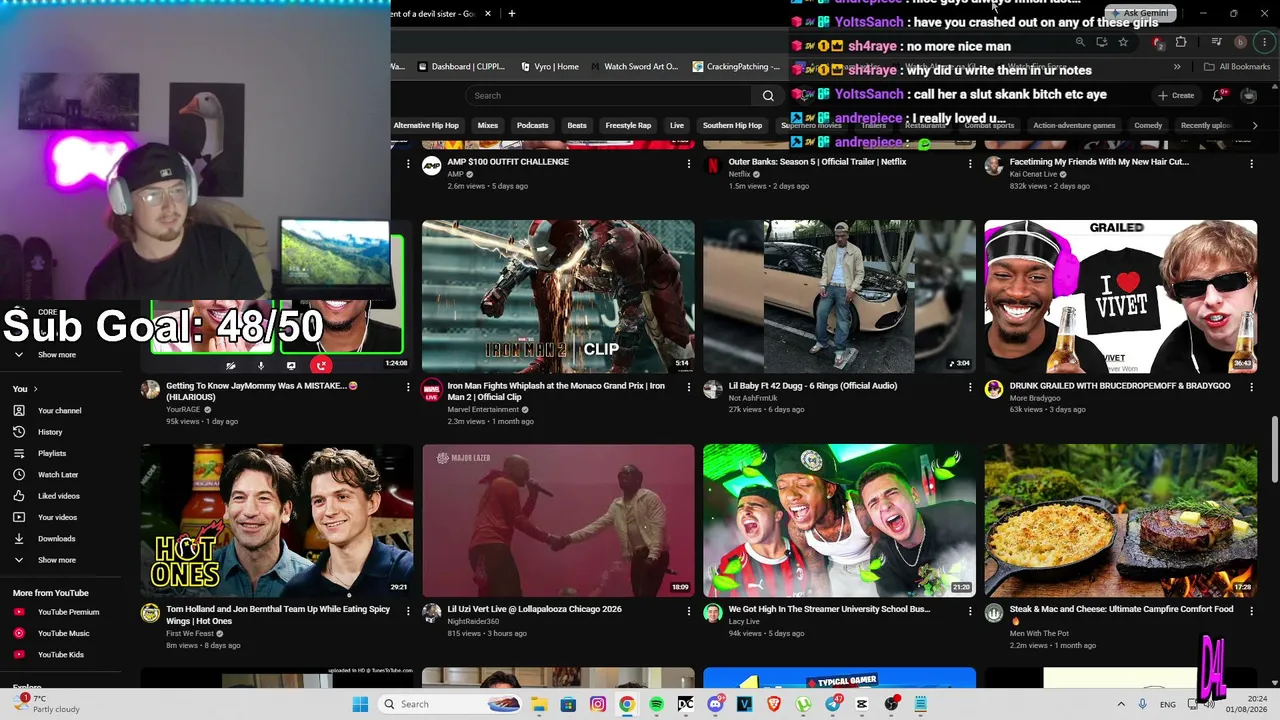Click the YouTube search field

[611, 96]
